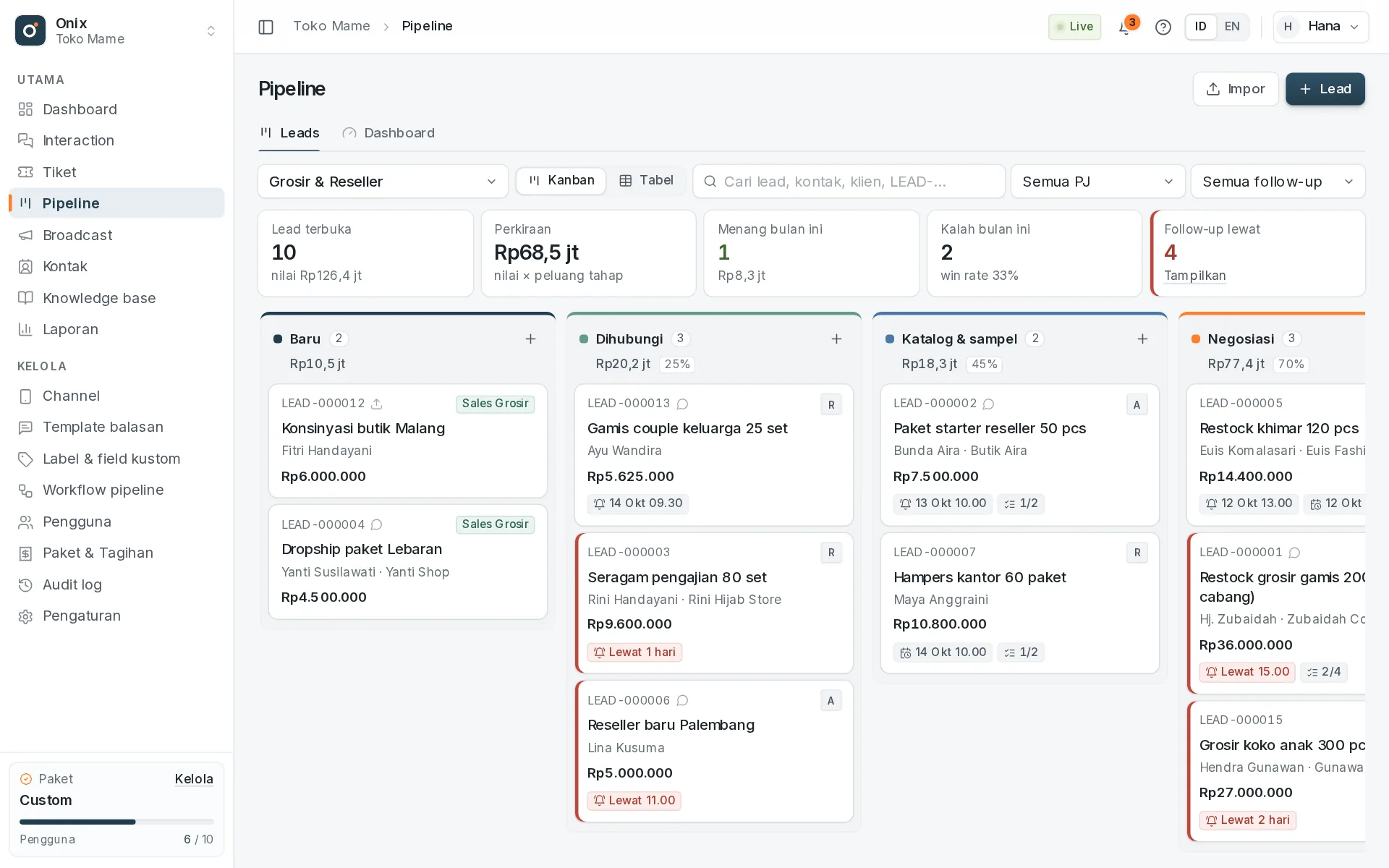Switch language to EN

[1232, 27]
